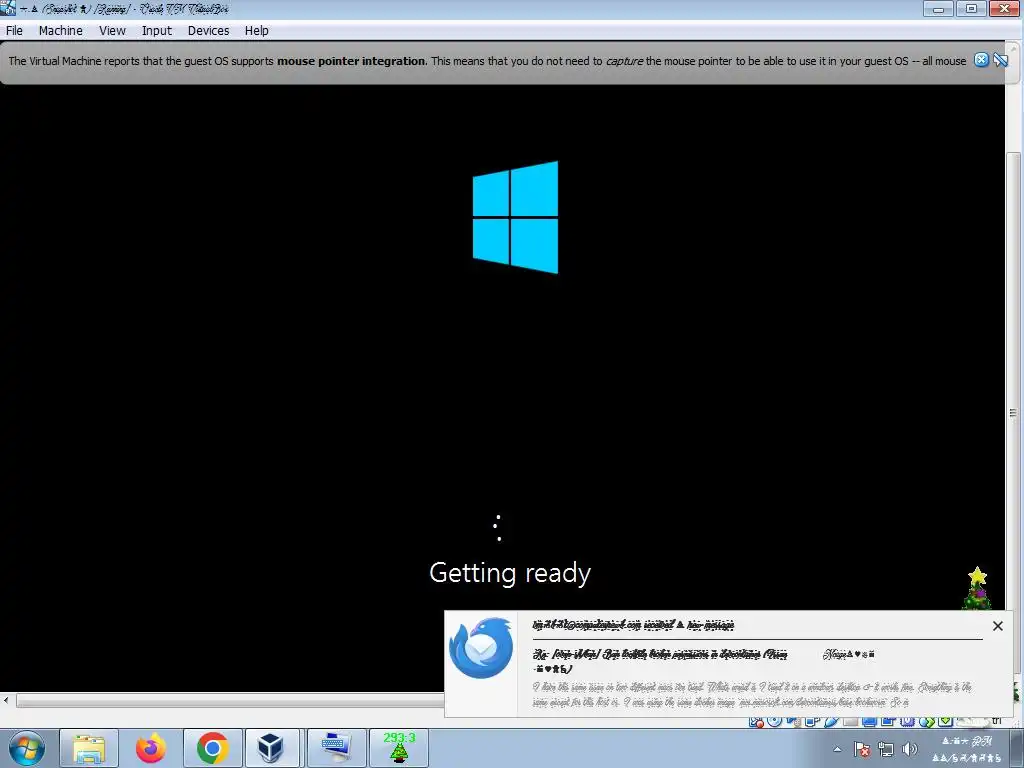1024x768 pixels.
Task: Close the Thunderbird new mail popup
Action: tap(998, 626)
